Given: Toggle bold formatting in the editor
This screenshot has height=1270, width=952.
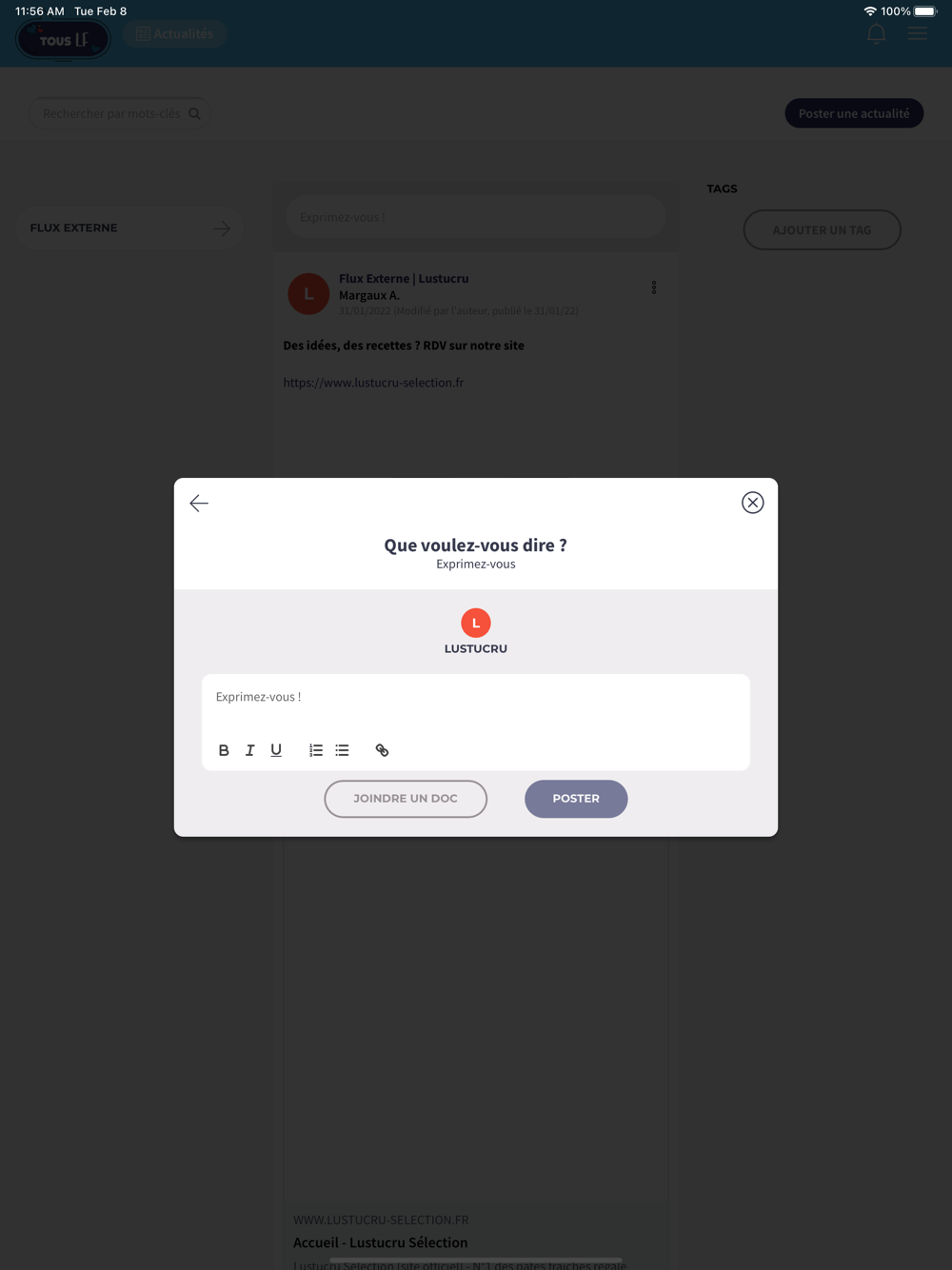Looking at the screenshot, I should pos(224,750).
